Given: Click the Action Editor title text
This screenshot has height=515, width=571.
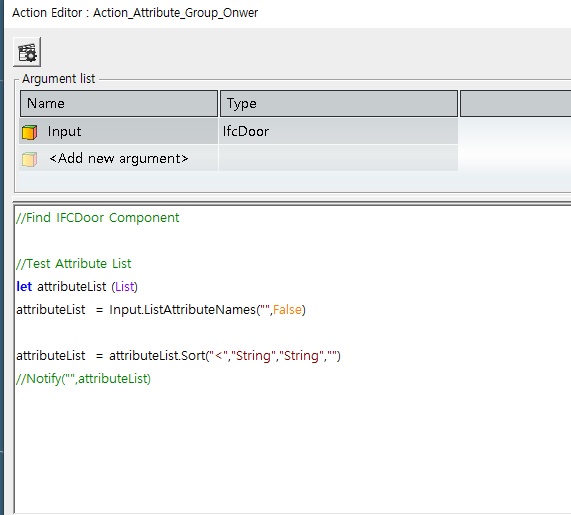Looking at the screenshot, I should click(135, 13).
